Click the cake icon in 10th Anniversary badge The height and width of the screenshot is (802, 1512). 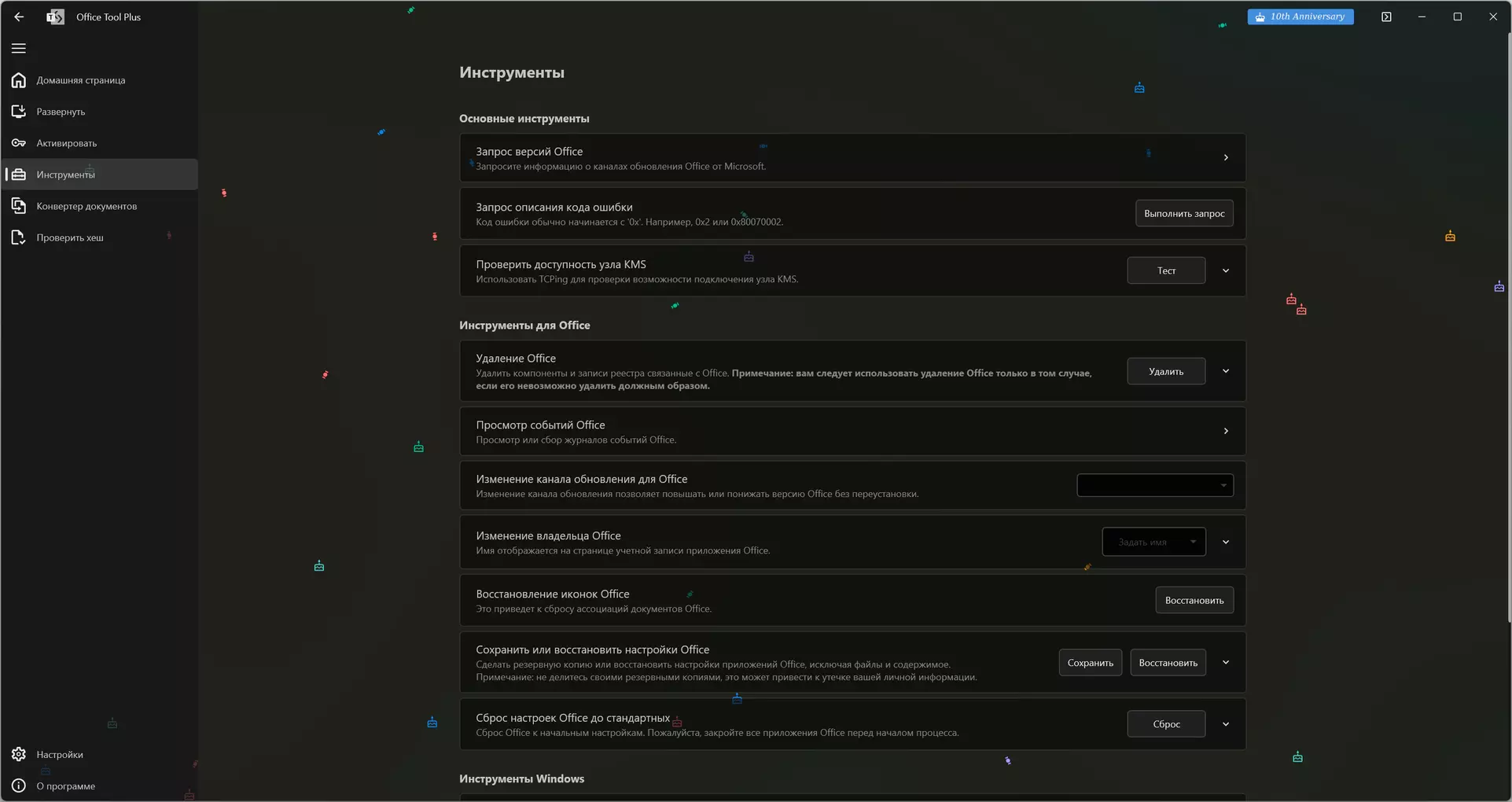click(1260, 17)
